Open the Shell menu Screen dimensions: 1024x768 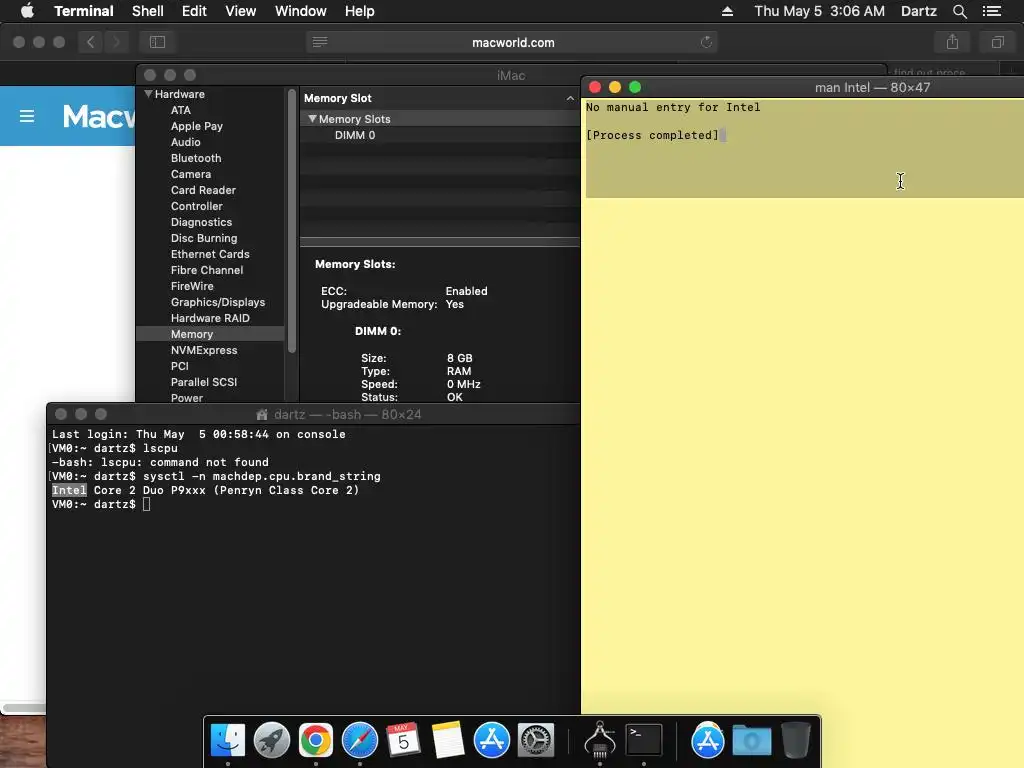pos(148,11)
